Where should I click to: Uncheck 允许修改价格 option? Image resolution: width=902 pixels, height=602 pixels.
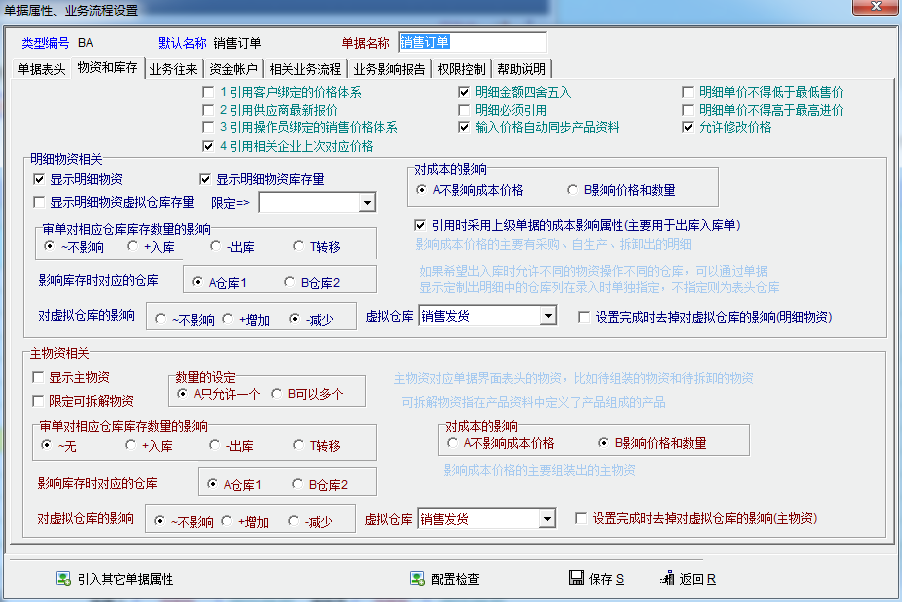[x=688, y=128]
